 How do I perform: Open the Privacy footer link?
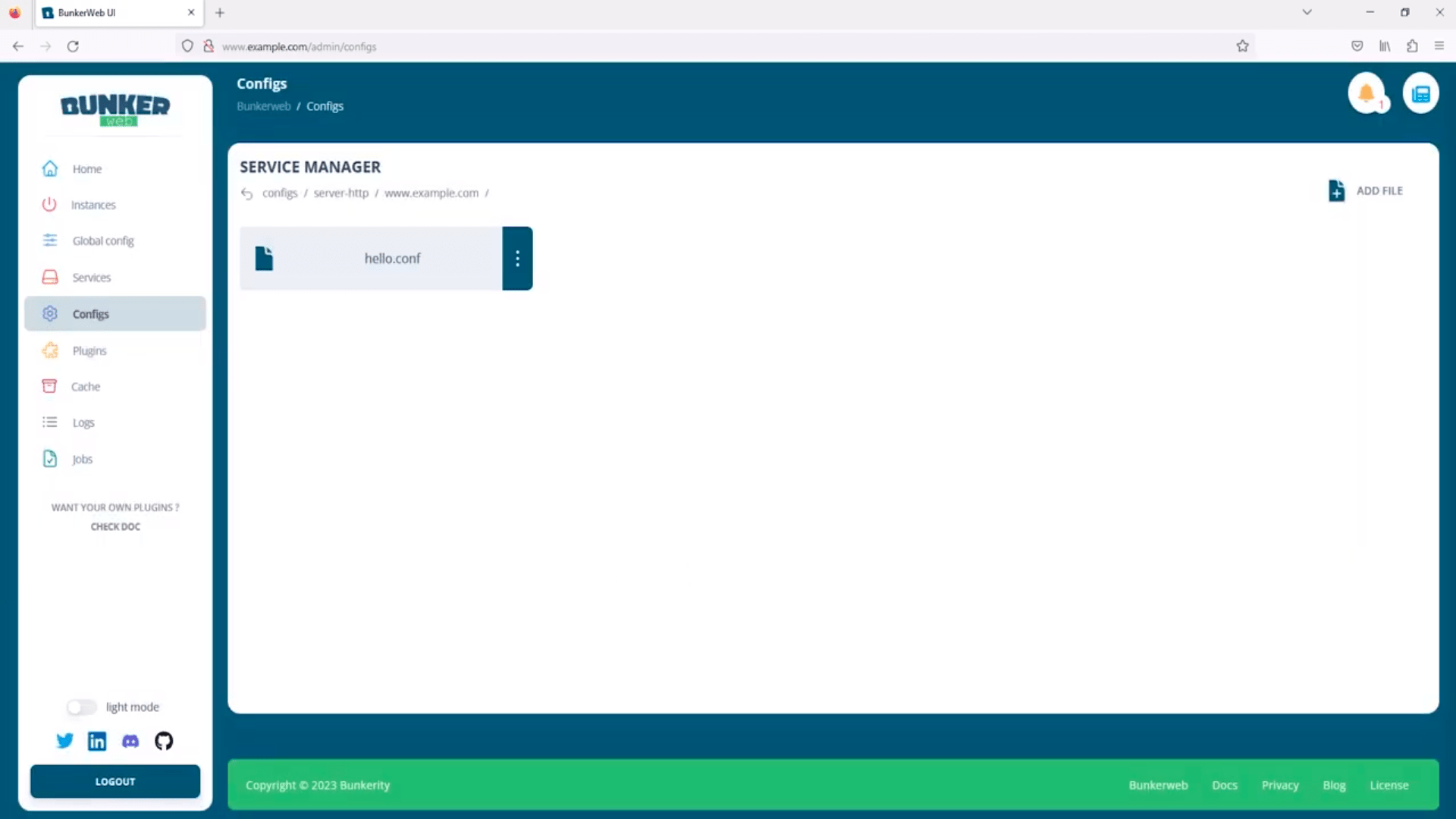tap(1280, 786)
